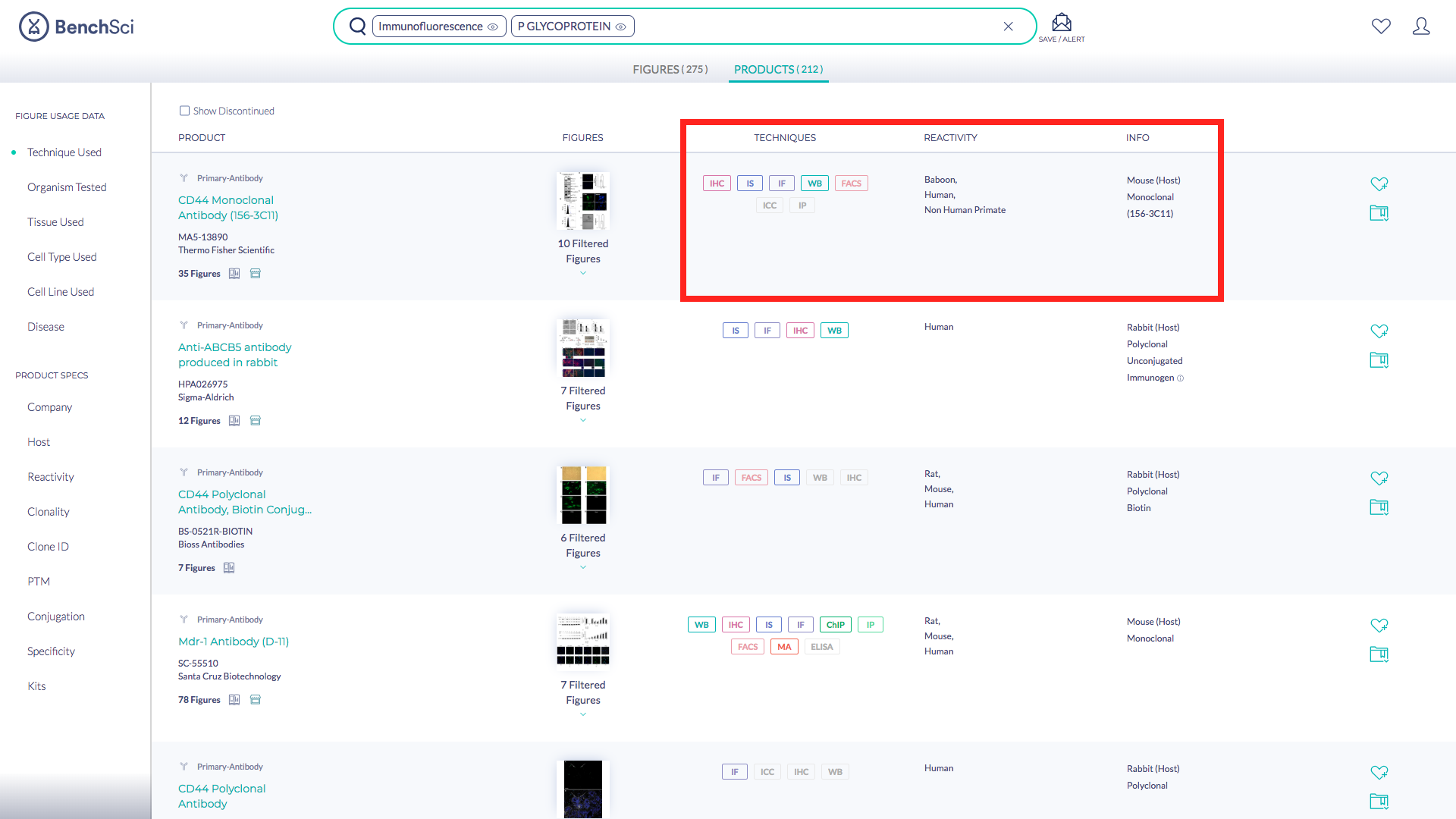
Task: Clear the search bar X button
Action: point(1008,26)
